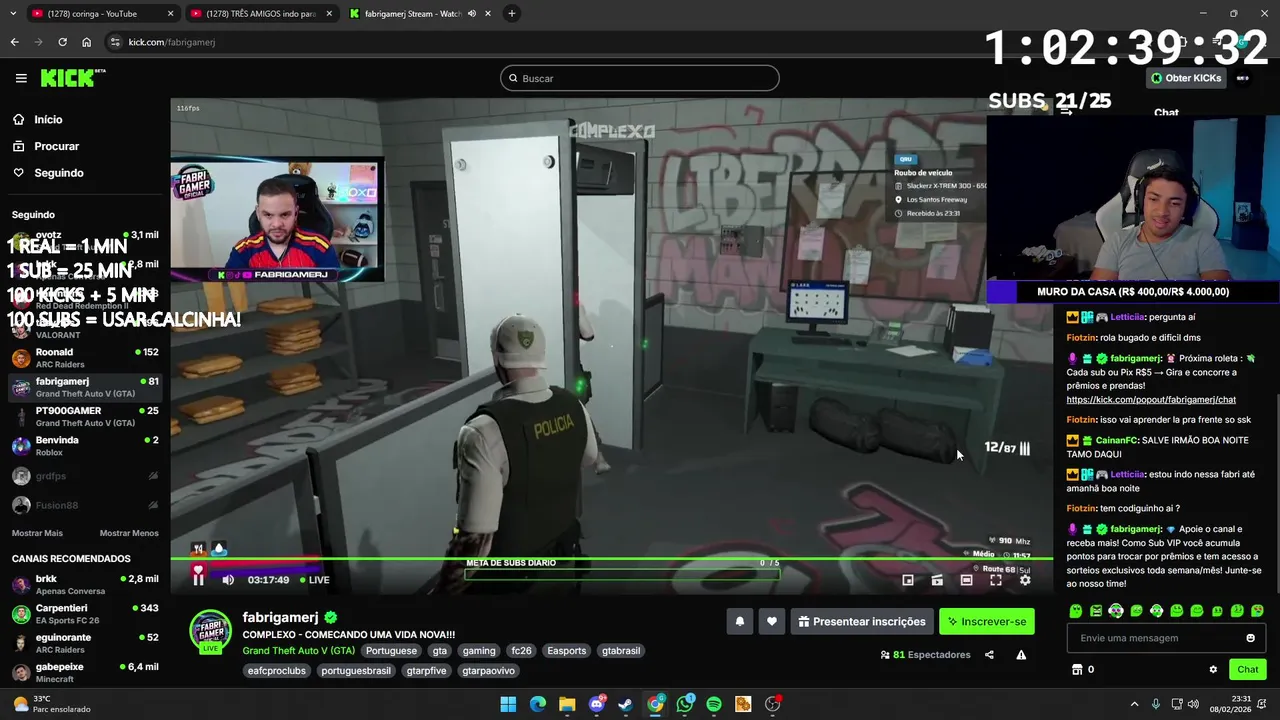Screen dimensions: 1280x720
Task: Open Início in the sidebar
Action: [x=48, y=119]
